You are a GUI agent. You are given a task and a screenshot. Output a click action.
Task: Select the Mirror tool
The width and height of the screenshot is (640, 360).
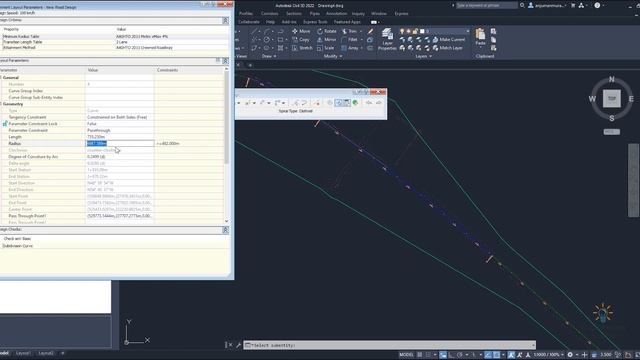tap(327, 40)
